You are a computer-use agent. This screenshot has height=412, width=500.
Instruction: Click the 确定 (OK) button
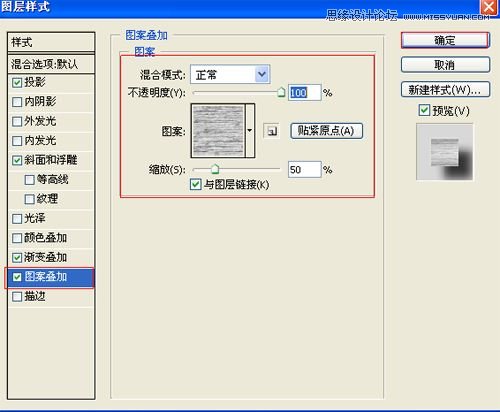[445, 40]
